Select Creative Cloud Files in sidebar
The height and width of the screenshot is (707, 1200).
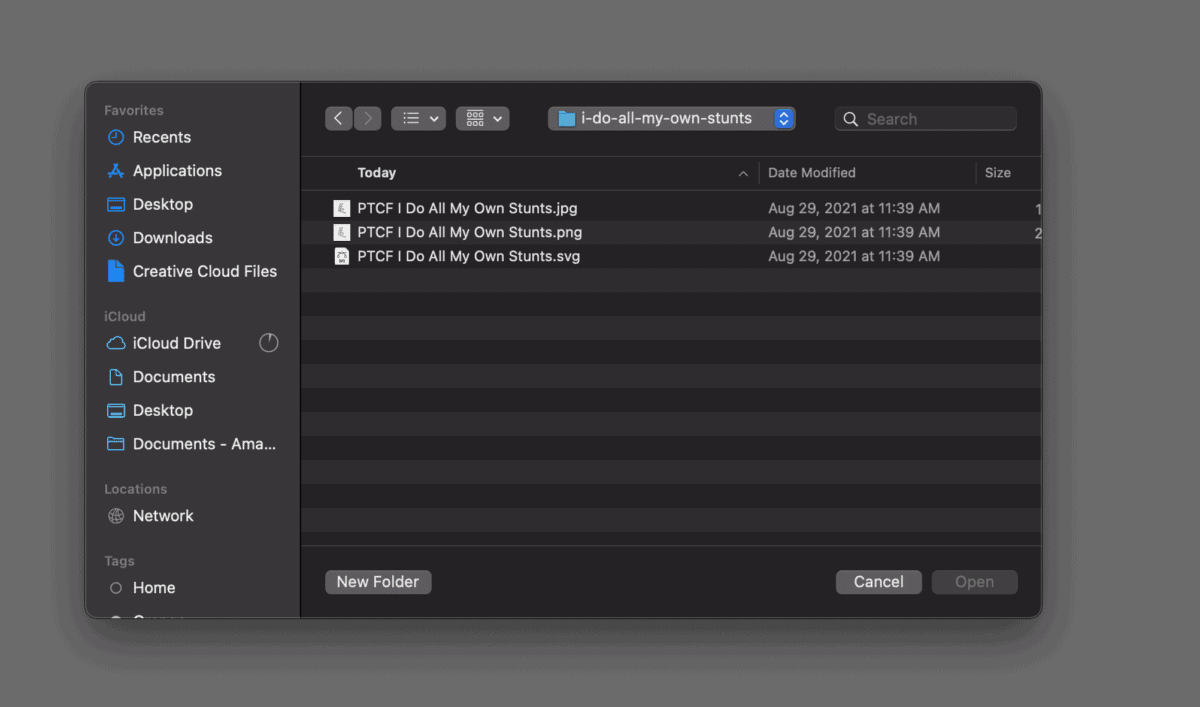click(204, 271)
